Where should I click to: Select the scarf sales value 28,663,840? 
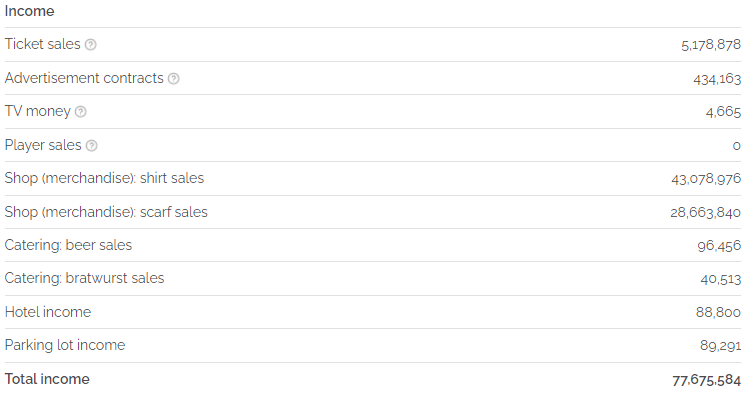coord(706,212)
